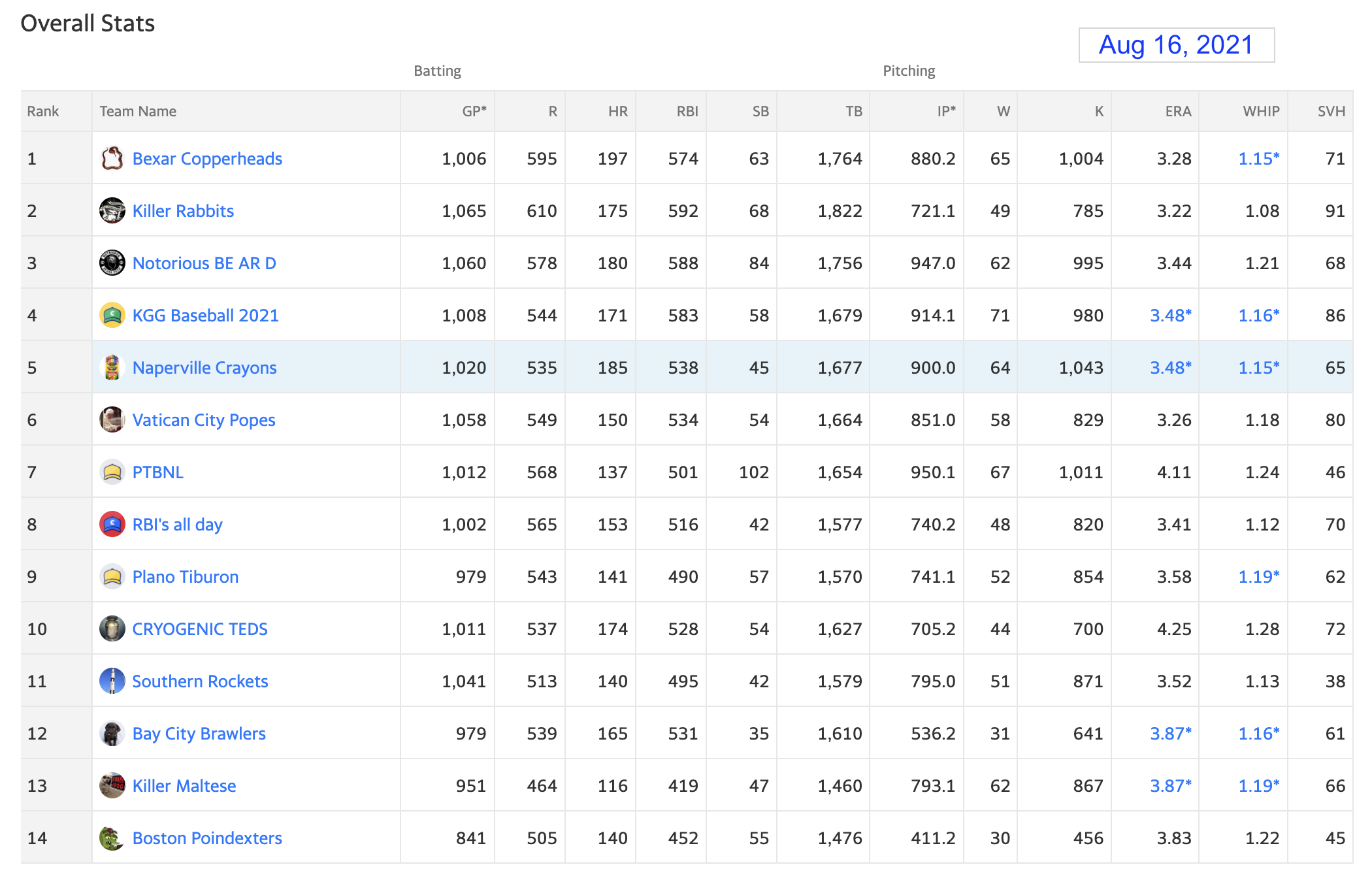Viewport: 1372px width, 882px height.
Task: Click Plano Tiburon's WHIP 1.19*
Action: point(1259,577)
